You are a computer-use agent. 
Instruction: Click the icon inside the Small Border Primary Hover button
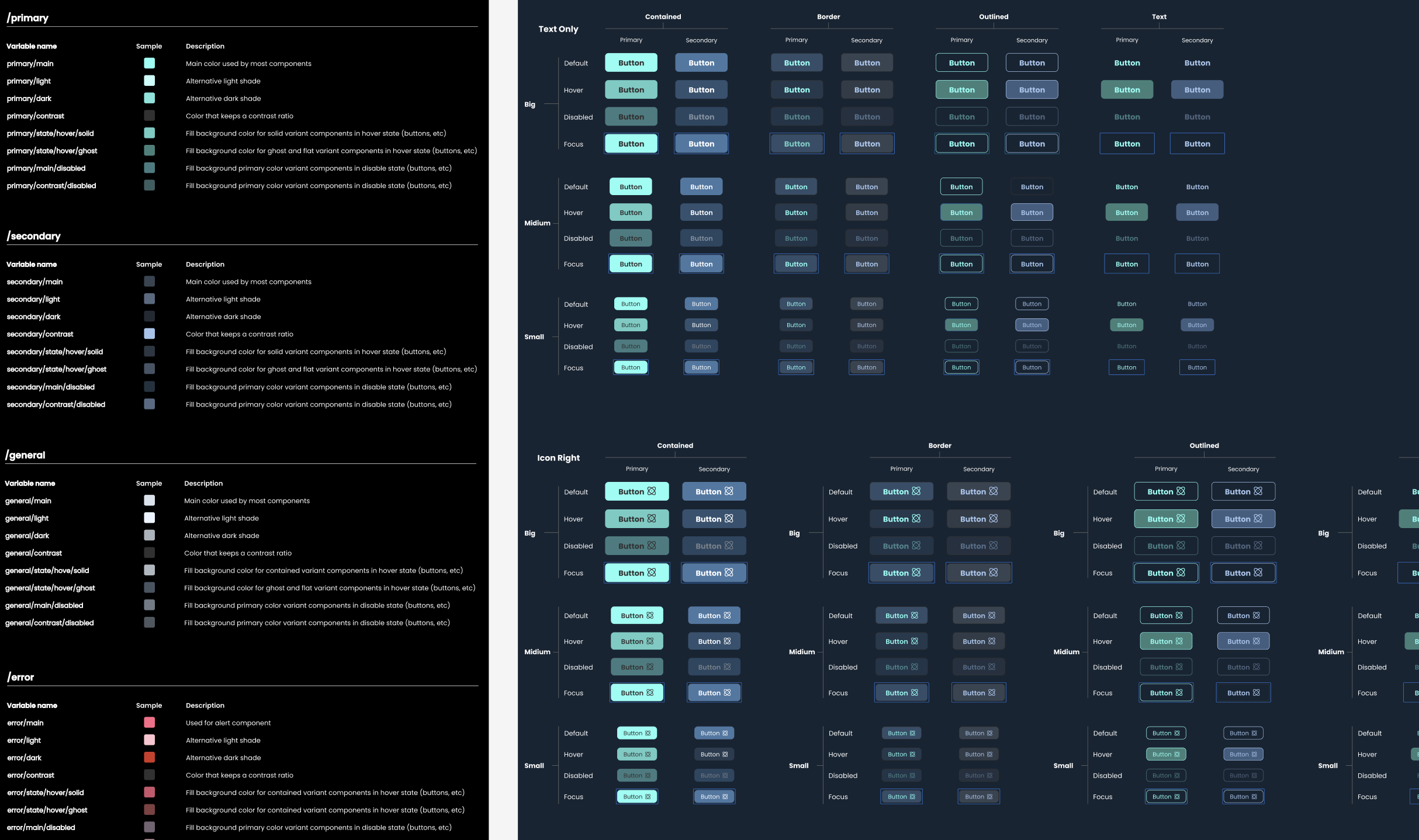click(x=914, y=754)
